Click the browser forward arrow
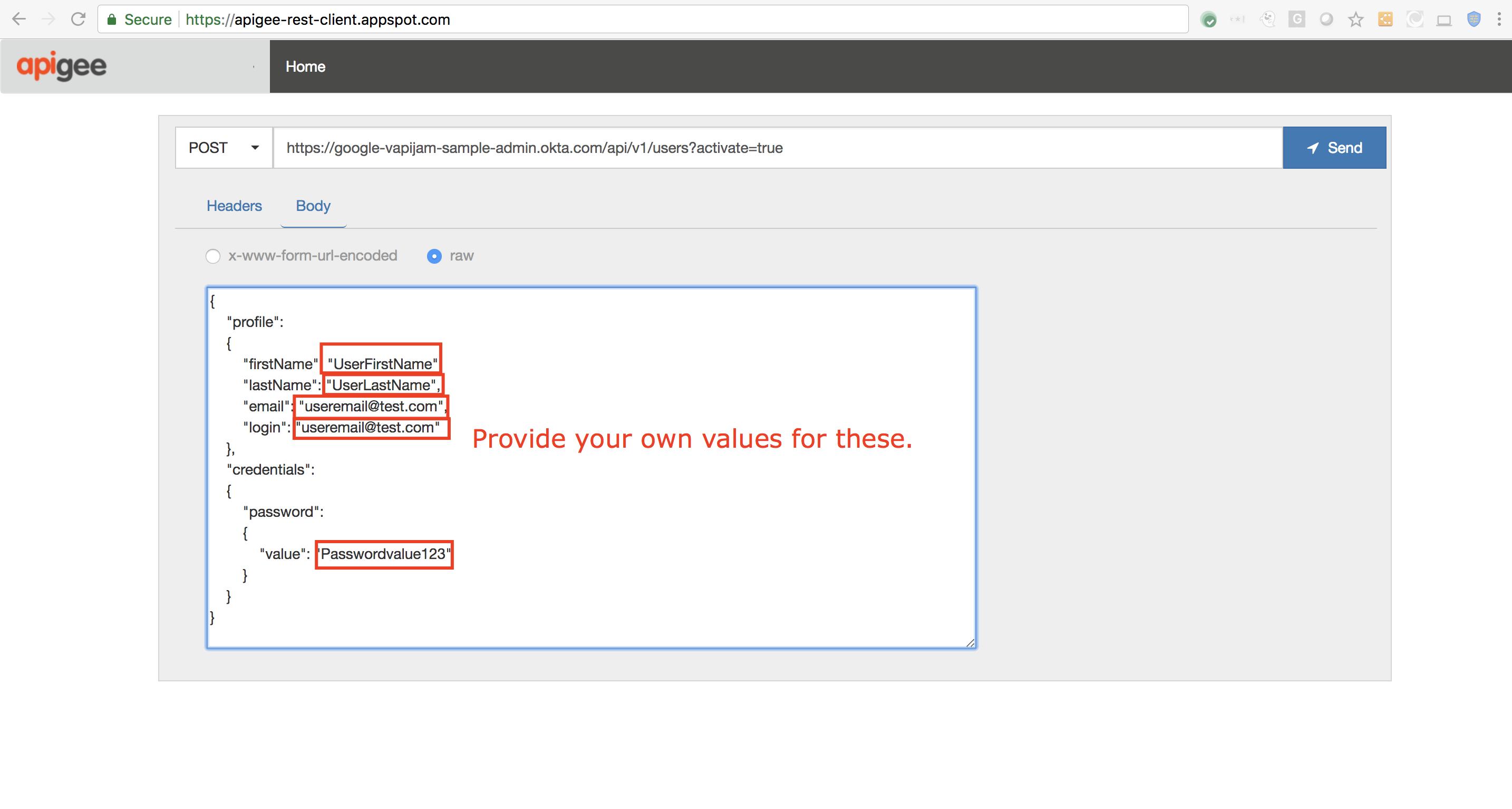Image resolution: width=1512 pixels, height=809 pixels. (49, 20)
